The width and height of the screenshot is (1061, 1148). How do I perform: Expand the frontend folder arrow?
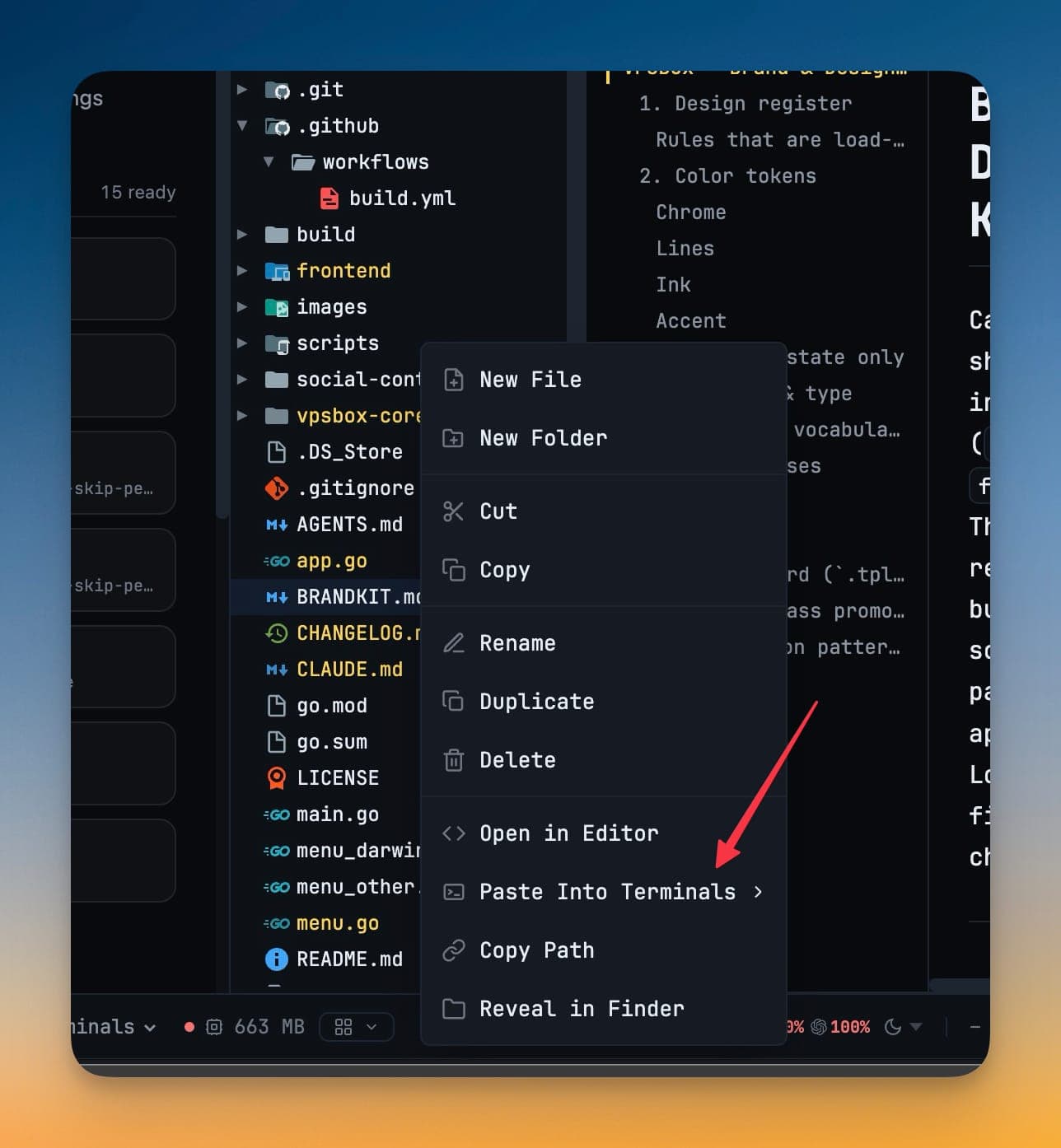(242, 271)
